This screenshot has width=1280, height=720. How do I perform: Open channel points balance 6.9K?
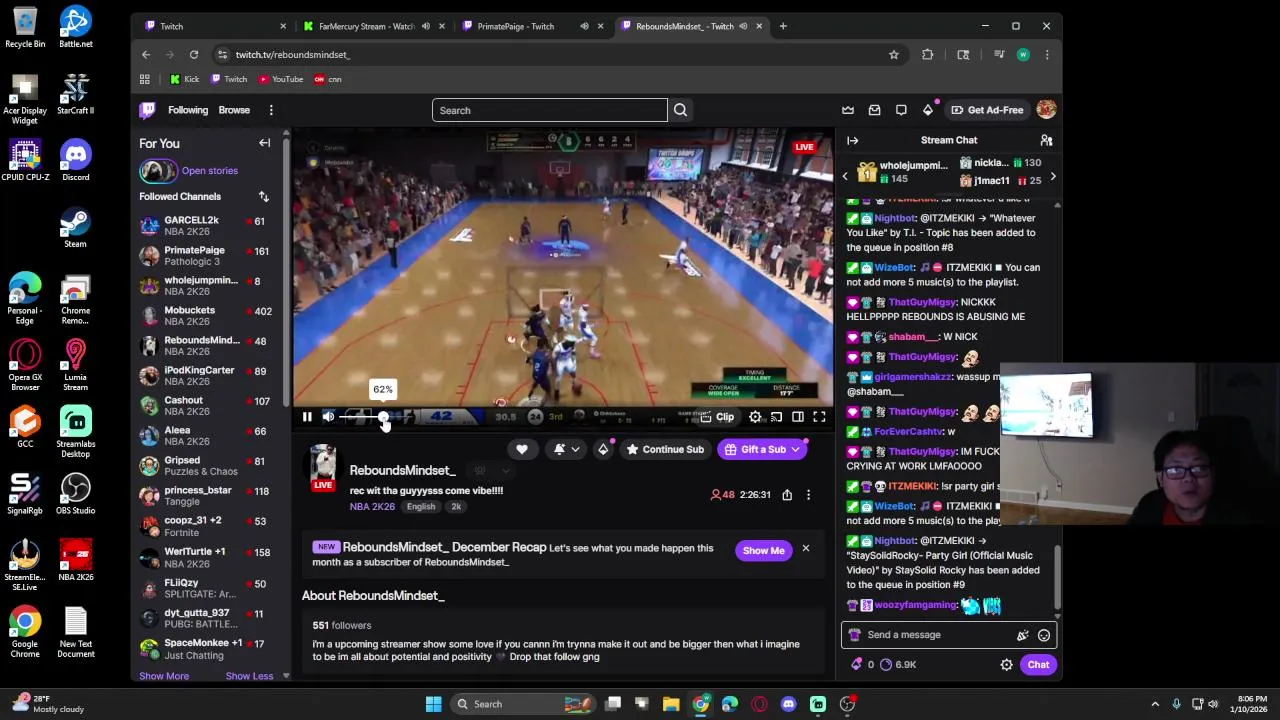pos(898,665)
